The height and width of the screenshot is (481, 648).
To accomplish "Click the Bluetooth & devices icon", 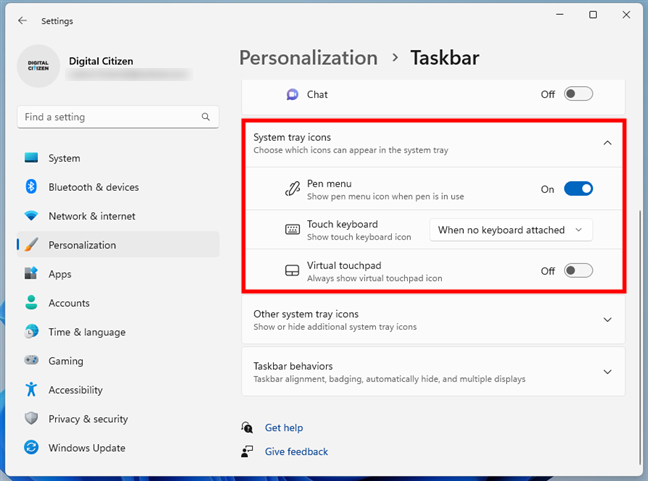I will 31,187.
